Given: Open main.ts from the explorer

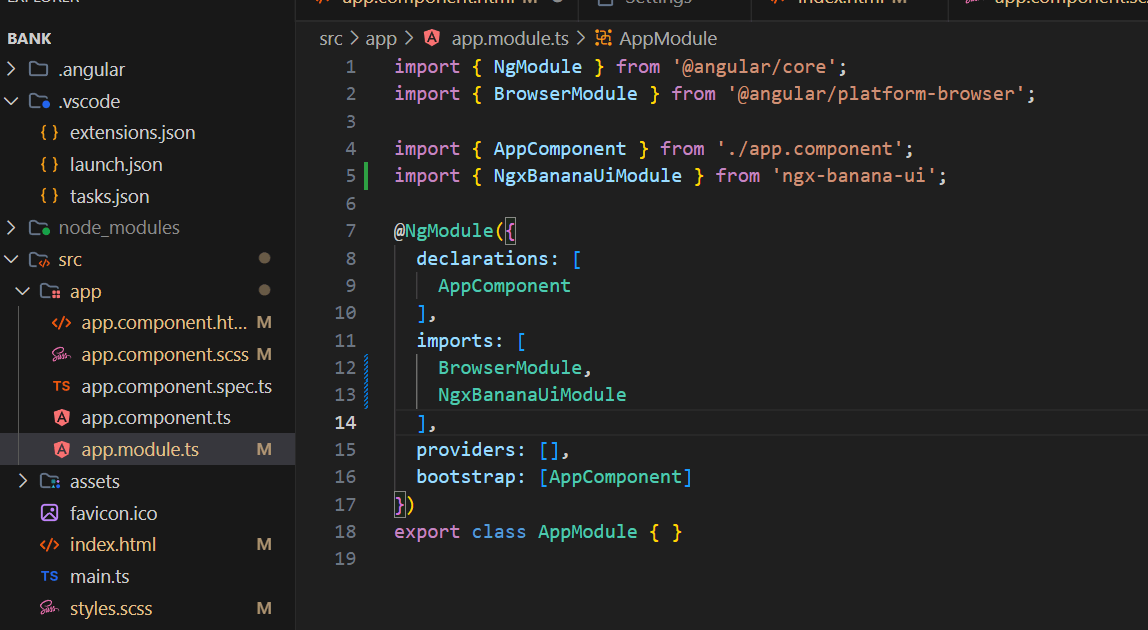Looking at the screenshot, I should point(100,577).
